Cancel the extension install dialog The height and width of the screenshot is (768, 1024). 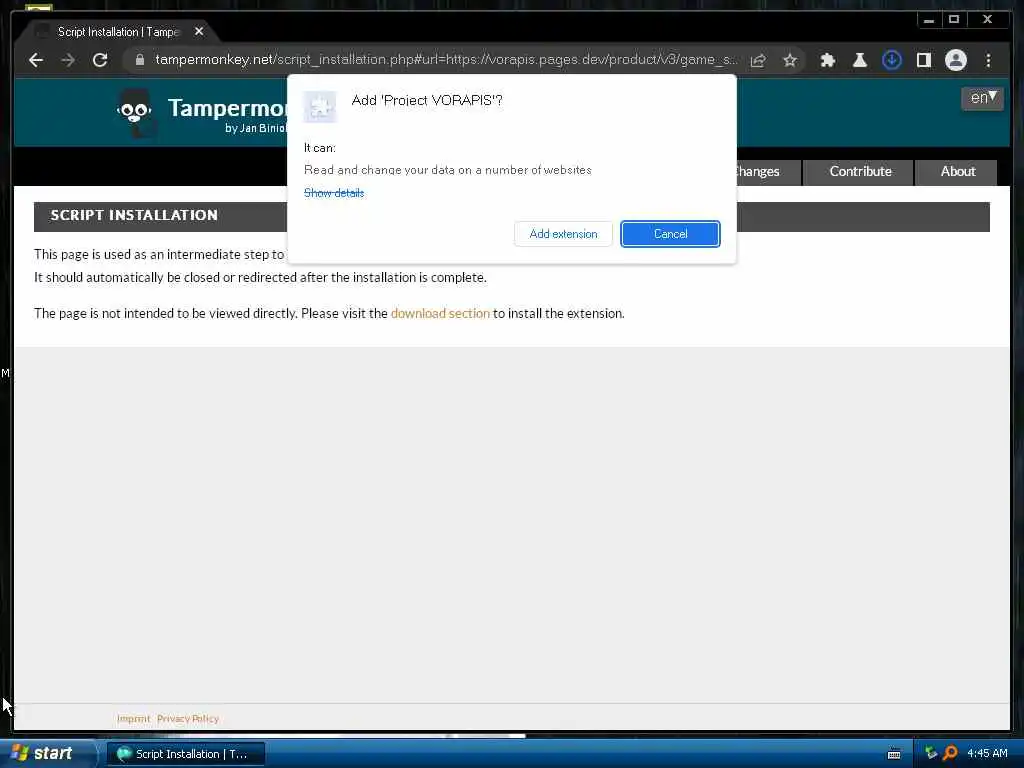pos(670,234)
